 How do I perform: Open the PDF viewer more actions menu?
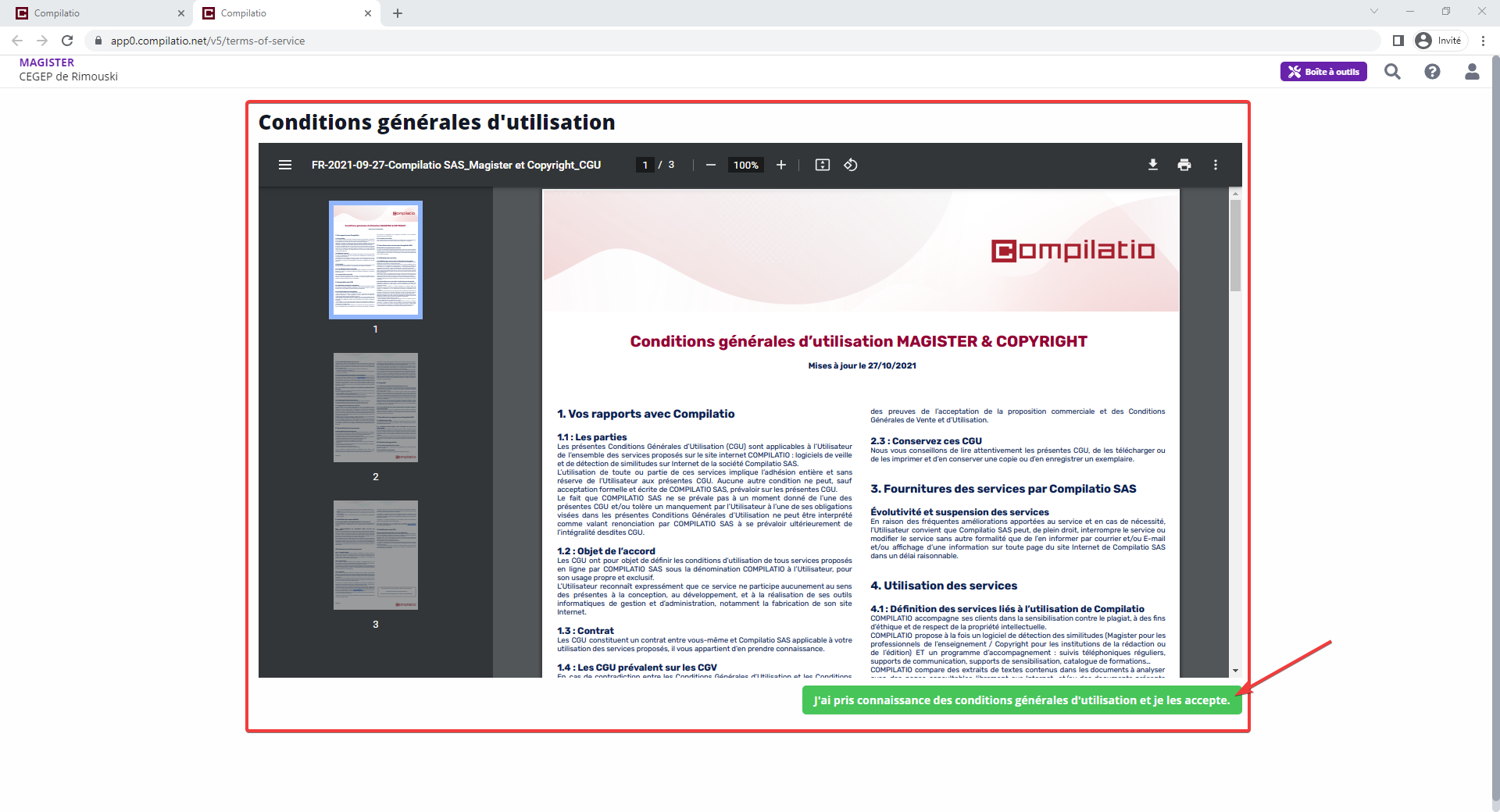click(x=1216, y=165)
